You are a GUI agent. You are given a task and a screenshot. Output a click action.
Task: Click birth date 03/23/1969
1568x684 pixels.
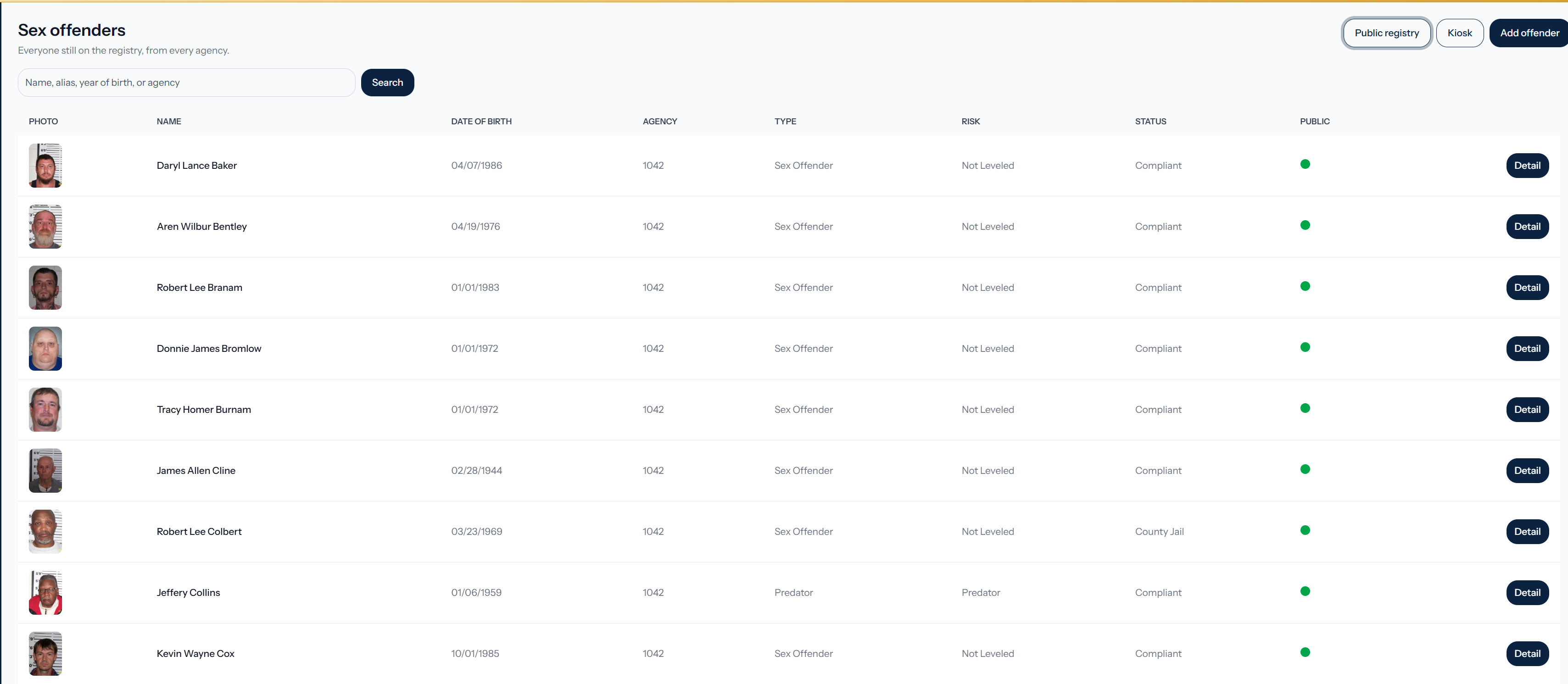click(476, 531)
